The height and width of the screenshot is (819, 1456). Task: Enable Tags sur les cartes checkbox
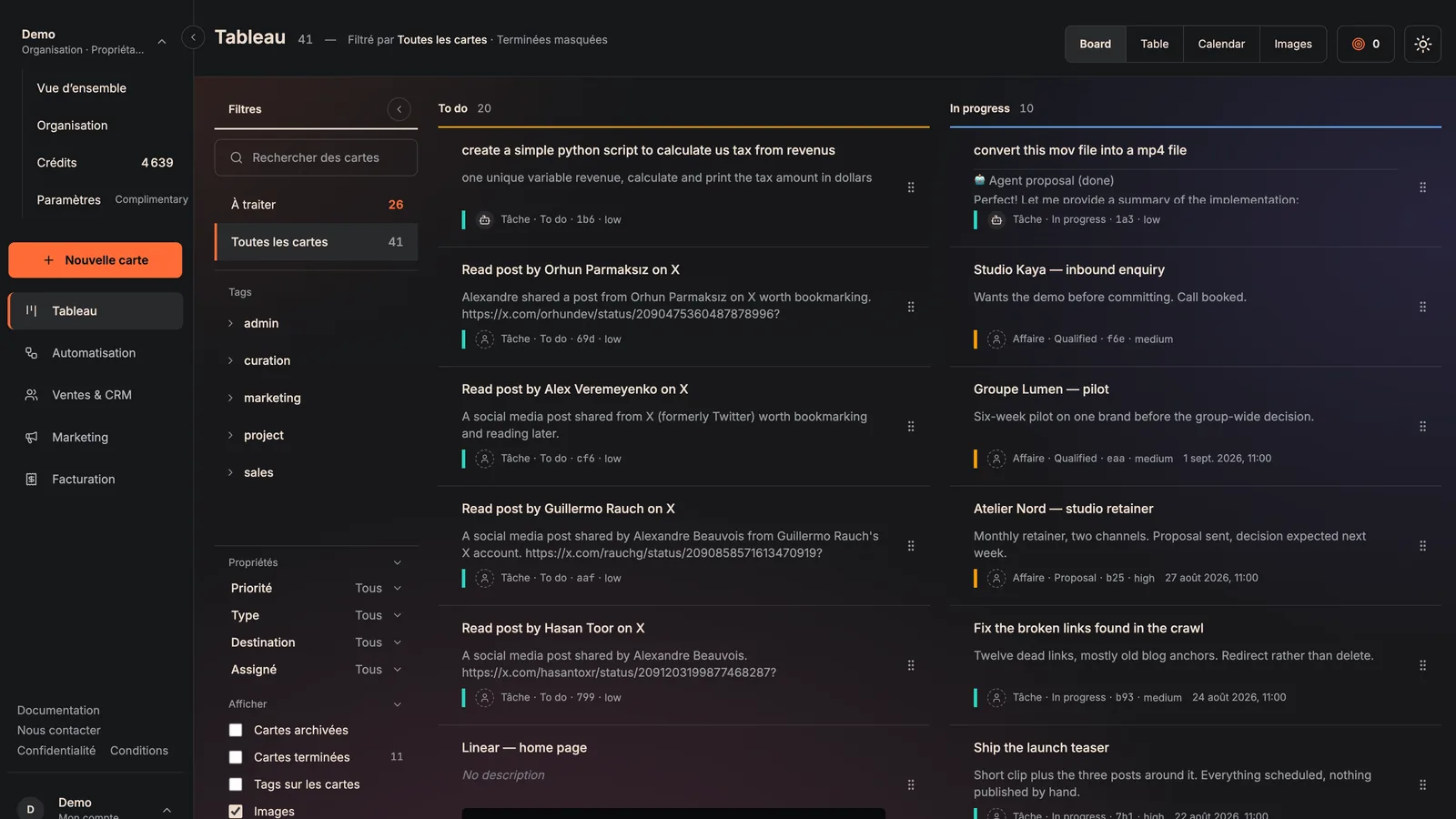click(x=236, y=784)
